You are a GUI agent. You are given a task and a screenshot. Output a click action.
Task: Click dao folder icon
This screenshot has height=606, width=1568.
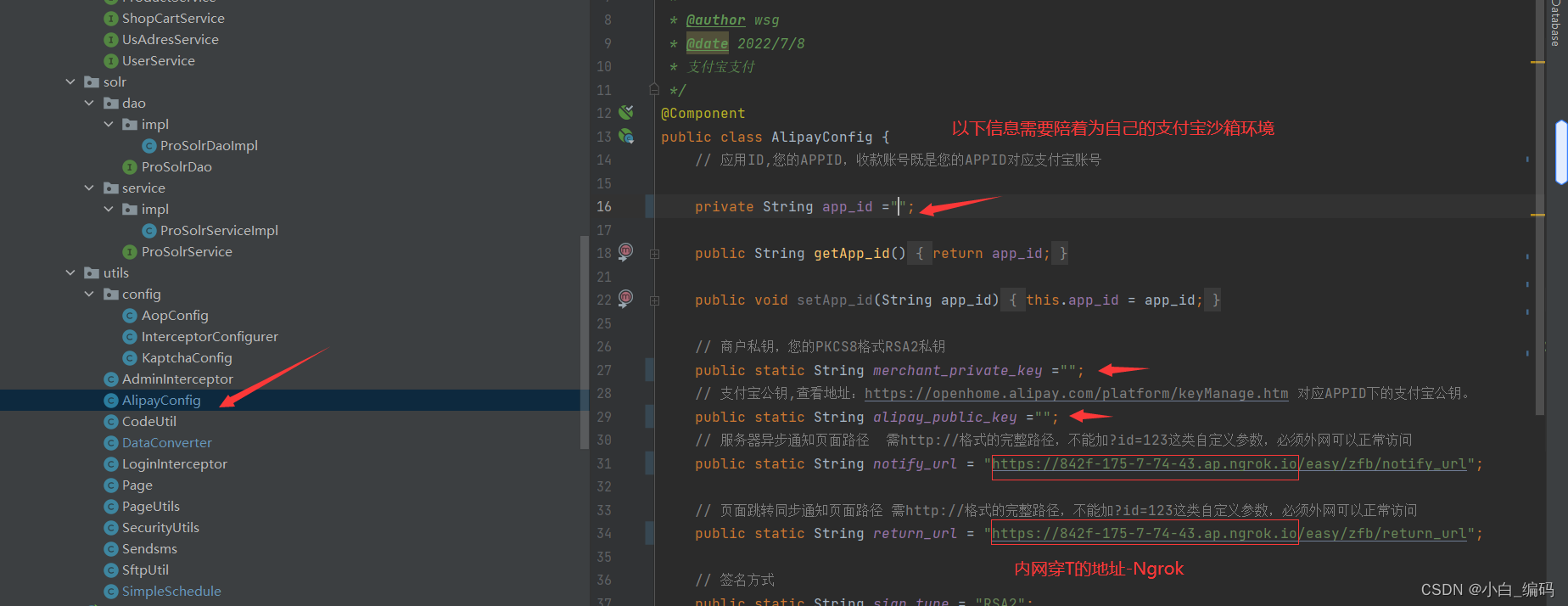pyautogui.click(x=110, y=104)
